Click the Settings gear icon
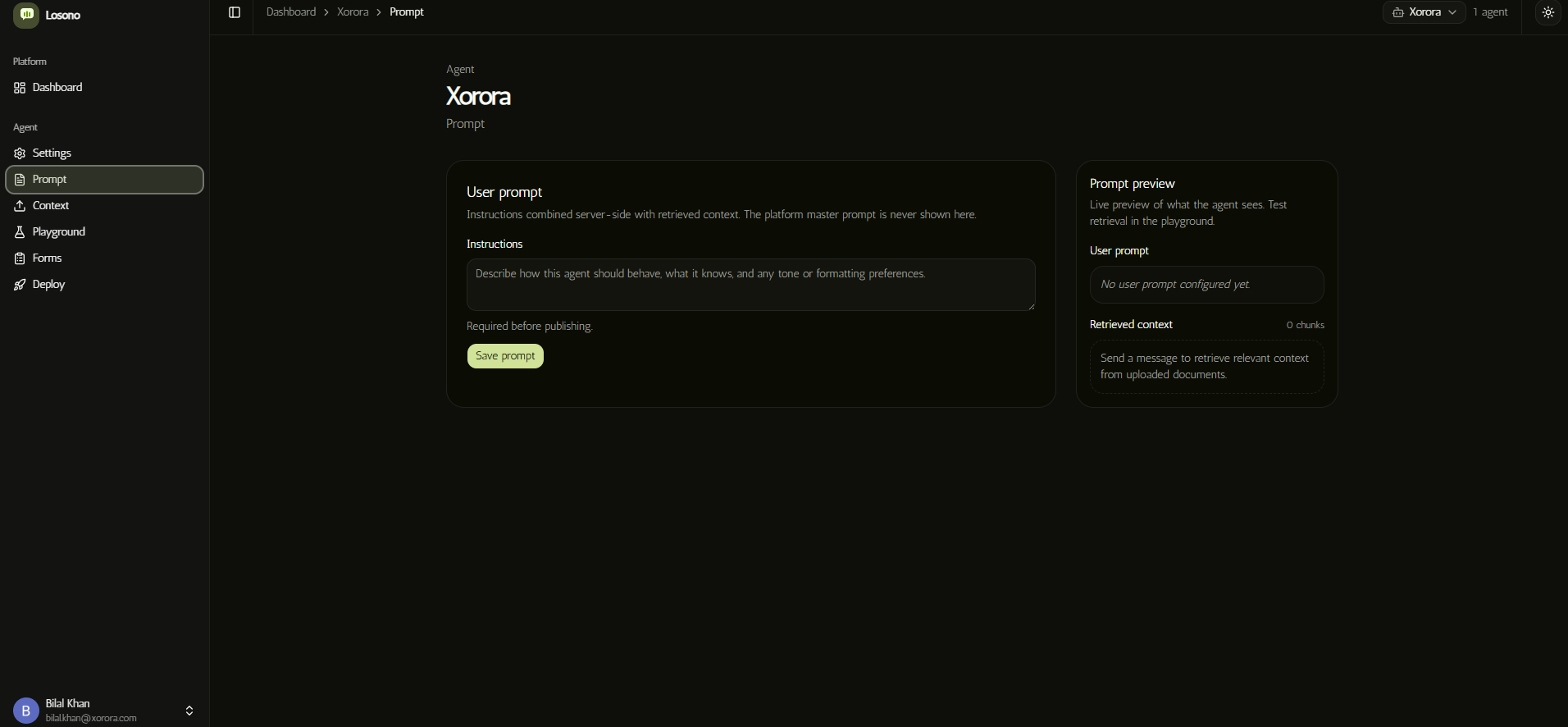This screenshot has width=1568, height=727. tap(20, 153)
